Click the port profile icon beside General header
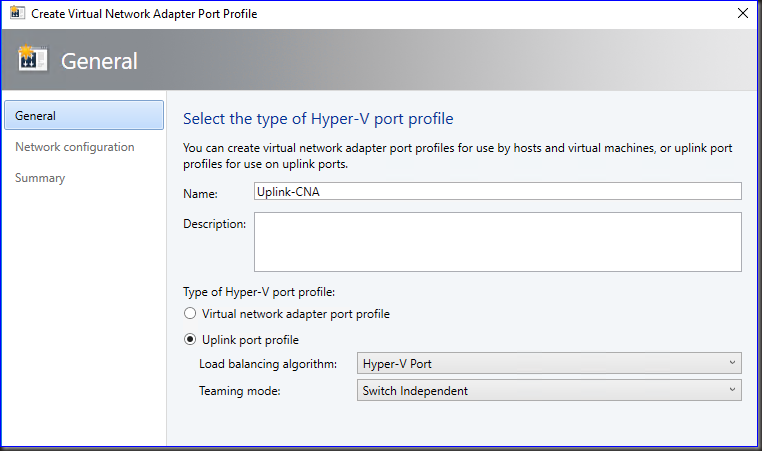The height and width of the screenshot is (451, 762). tap(32, 60)
